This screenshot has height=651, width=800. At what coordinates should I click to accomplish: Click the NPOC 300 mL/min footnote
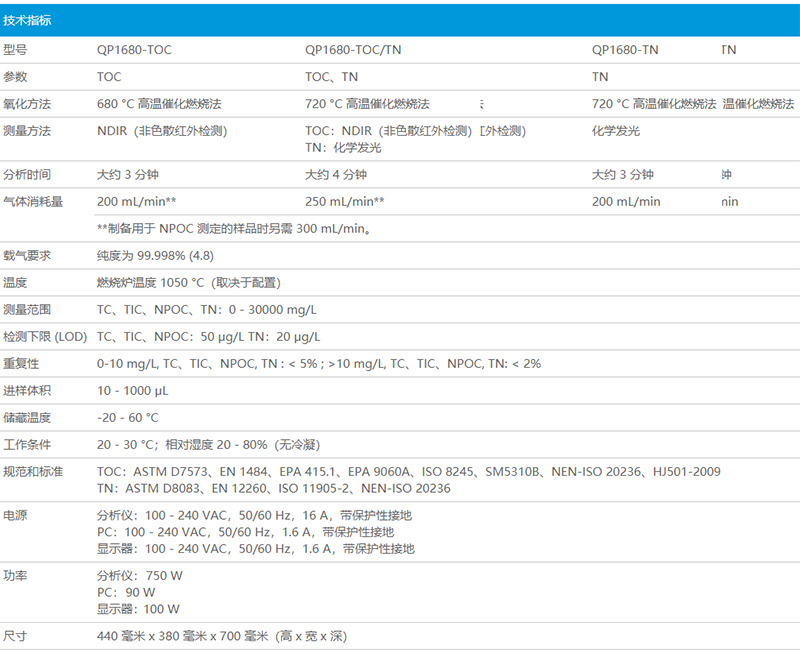[x=234, y=229]
